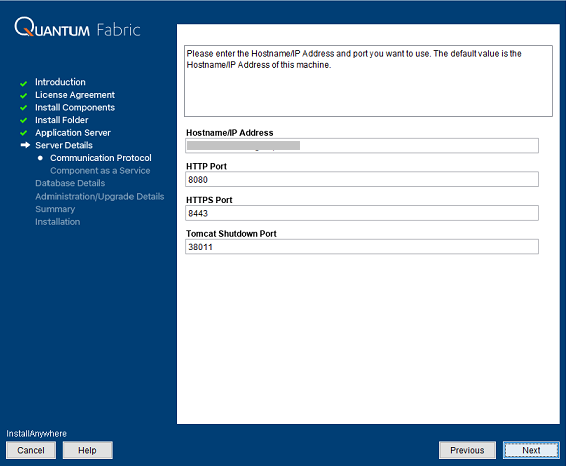
Task: Click the bullet beside Communication Protocol
Action: pyautogui.click(x=40, y=158)
